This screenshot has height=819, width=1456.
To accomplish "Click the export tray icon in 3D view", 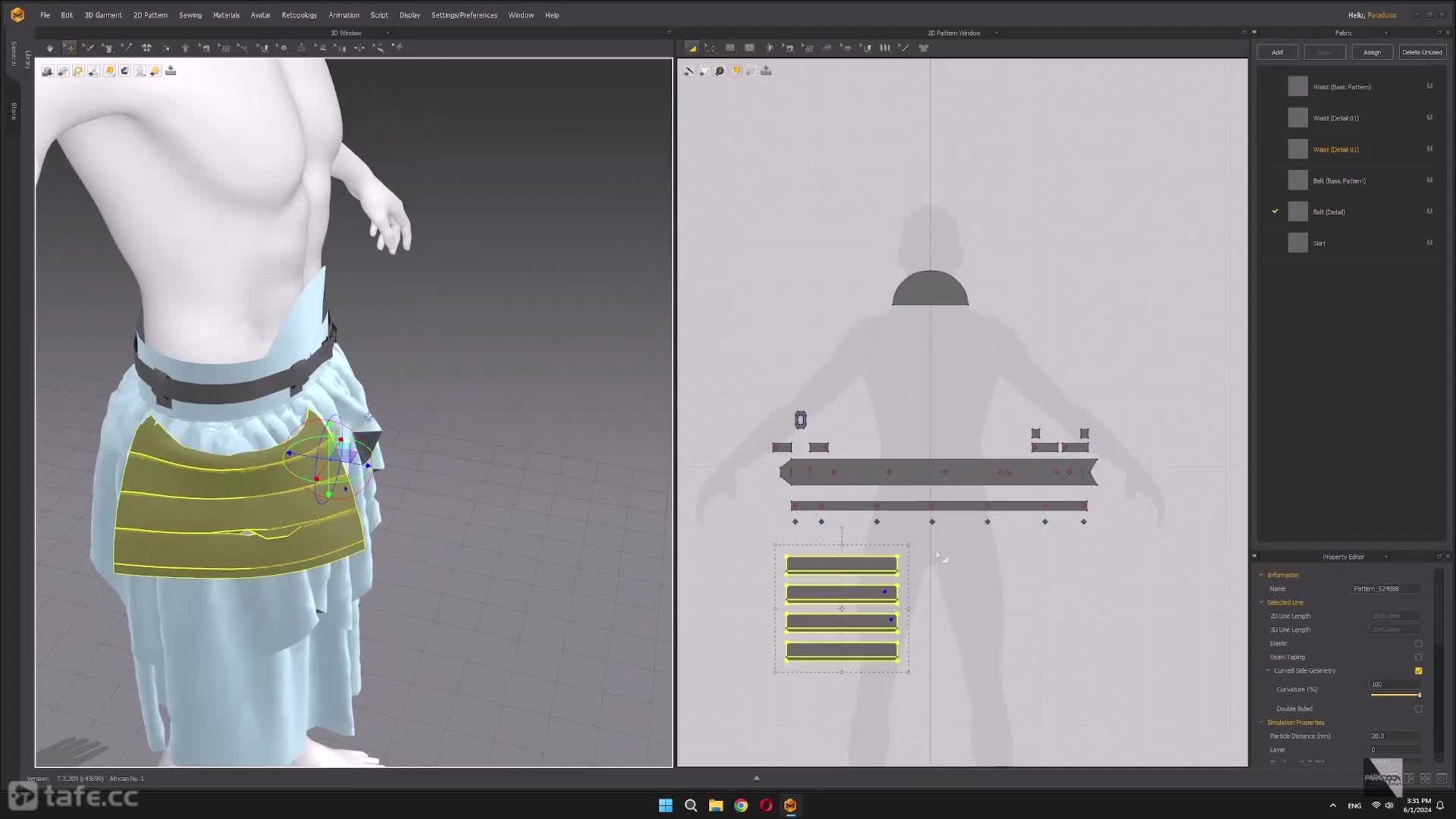I will (171, 71).
